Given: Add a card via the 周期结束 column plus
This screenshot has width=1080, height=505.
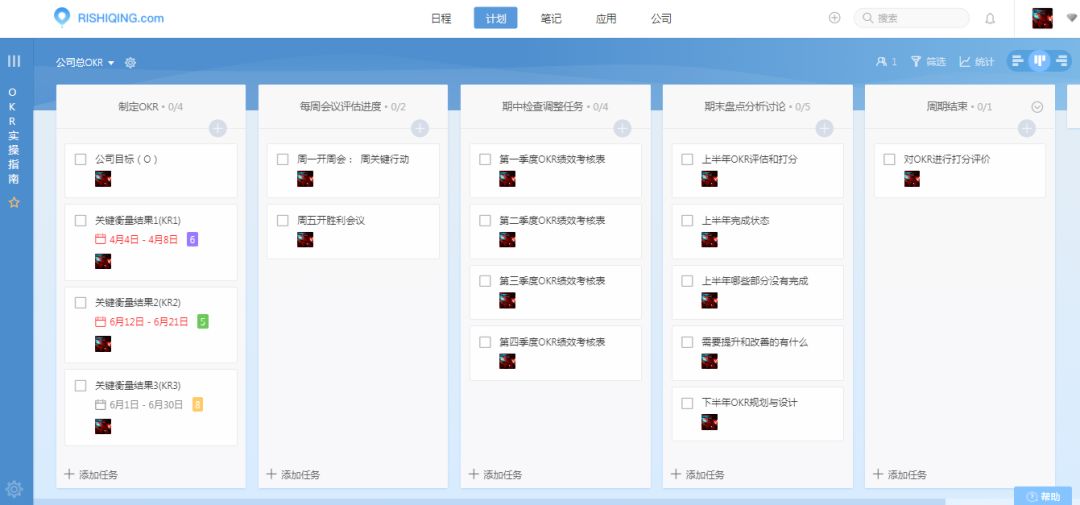Looking at the screenshot, I should [x=1027, y=128].
